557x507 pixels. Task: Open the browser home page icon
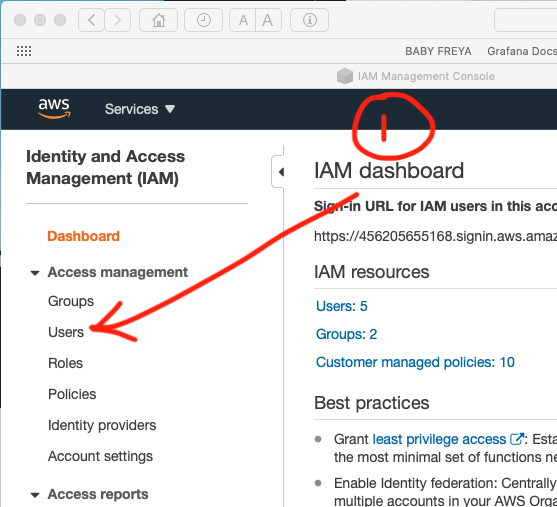(x=158, y=20)
